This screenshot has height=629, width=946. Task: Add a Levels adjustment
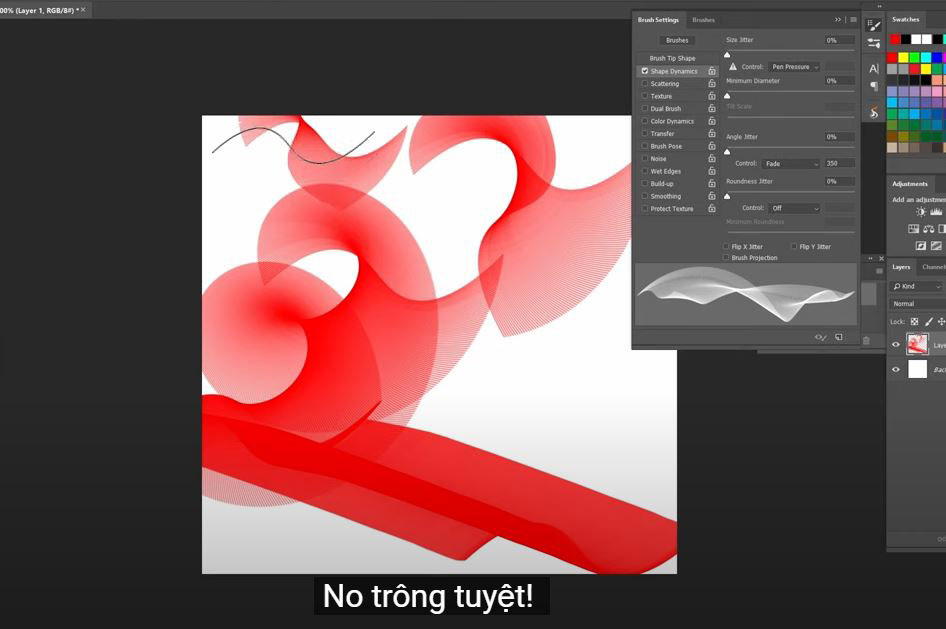(x=936, y=212)
